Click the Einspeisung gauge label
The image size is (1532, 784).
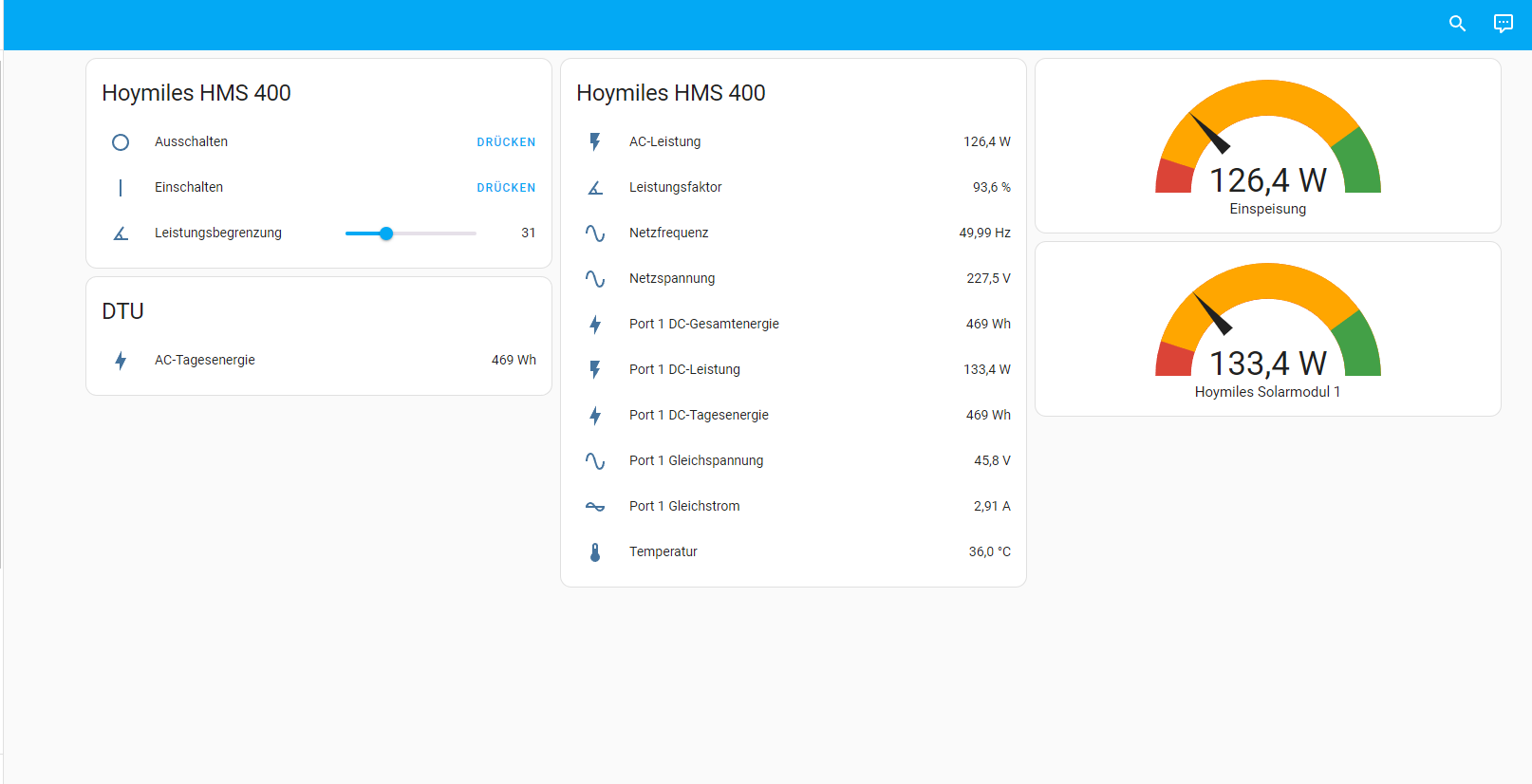pyautogui.click(x=1268, y=209)
